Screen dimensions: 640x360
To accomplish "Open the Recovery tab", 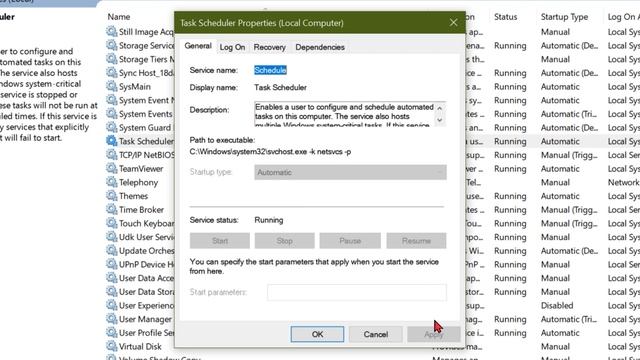I will pyautogui.click(x=269, y=47).
